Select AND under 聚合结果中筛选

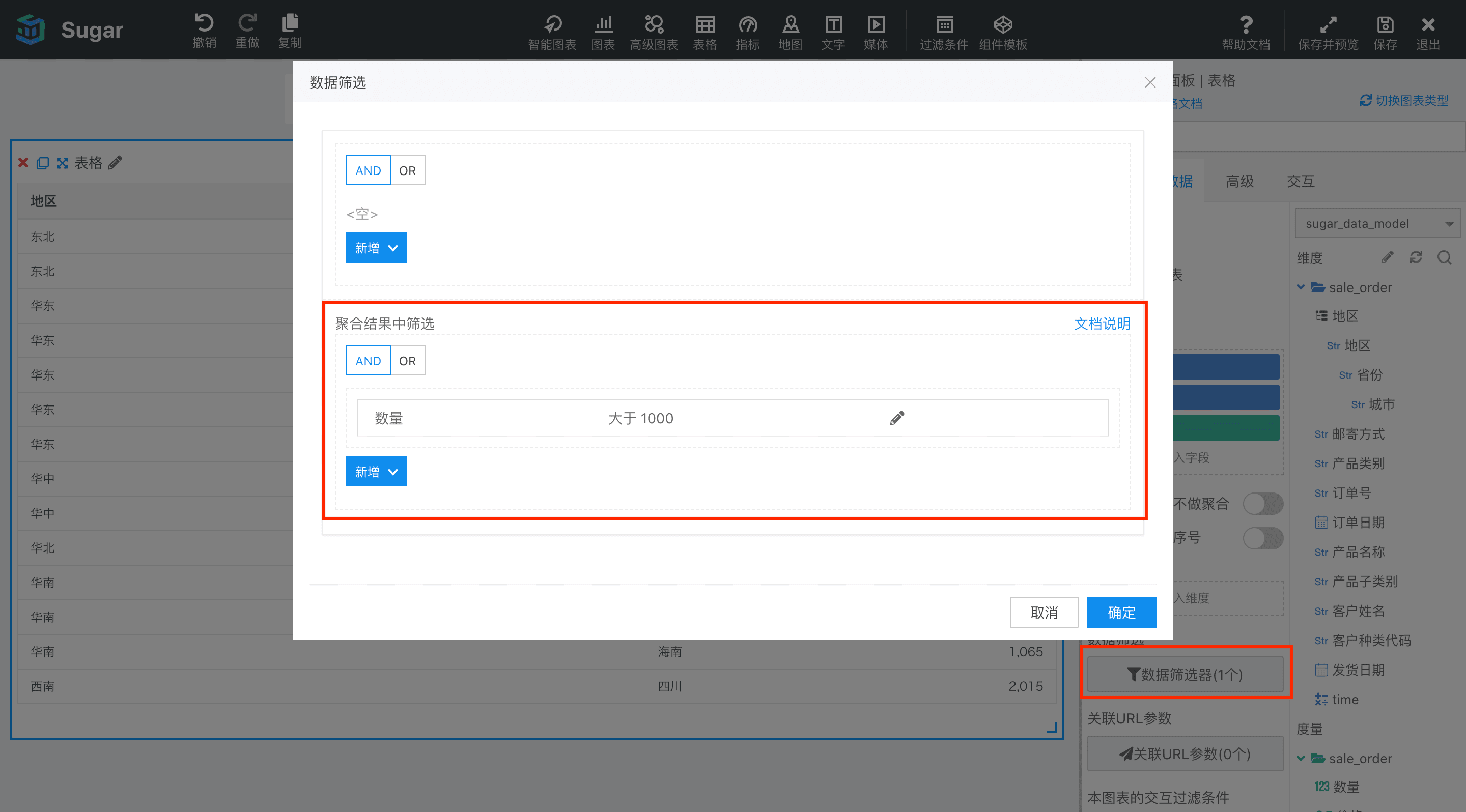[x=368, y=361]
